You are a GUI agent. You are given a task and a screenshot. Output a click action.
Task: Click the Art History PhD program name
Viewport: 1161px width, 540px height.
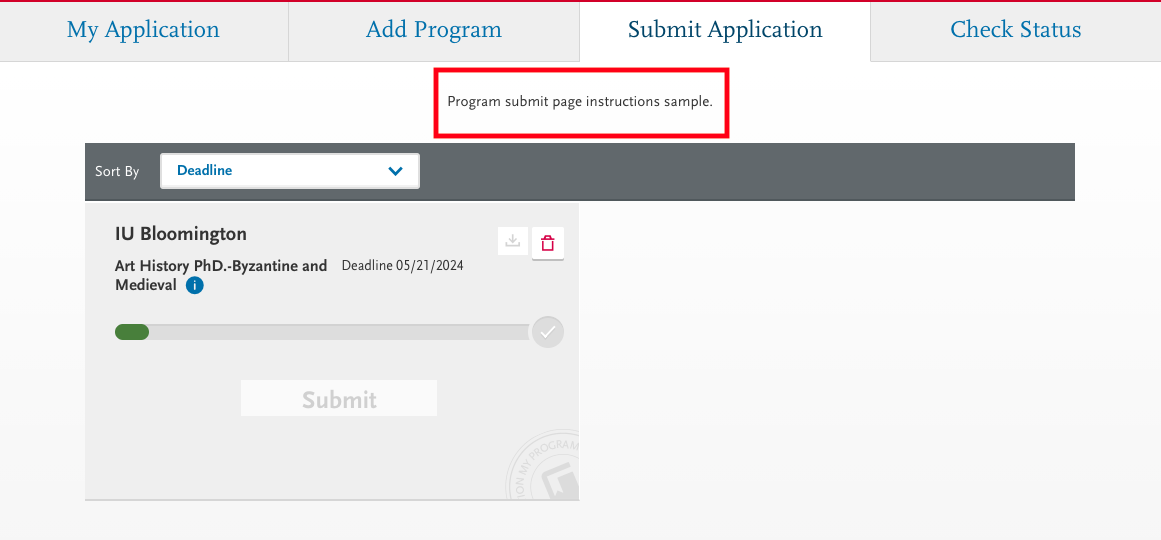(x=220, y=266)
